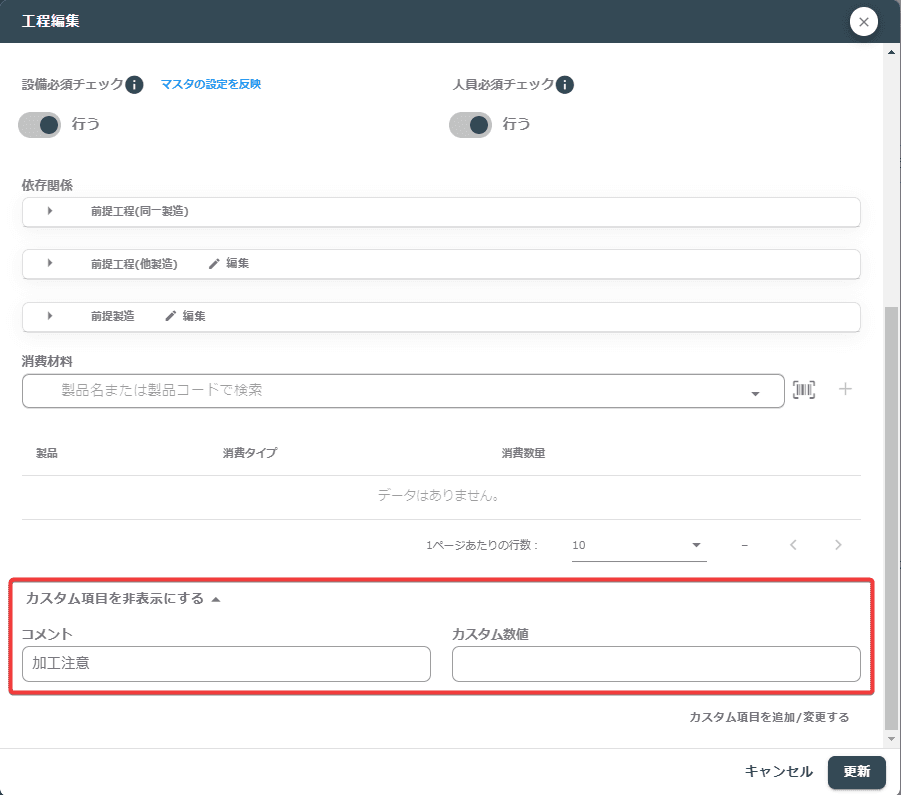Screen dimensions: 901x795
Task: Click 消費タイプ column header
Action: pyautogui.click(x=250, y=453)
